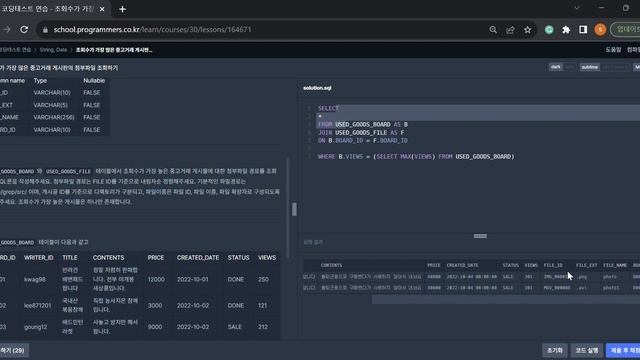
Task: Bookmark this page with the star
Action: tap(527, 29)
